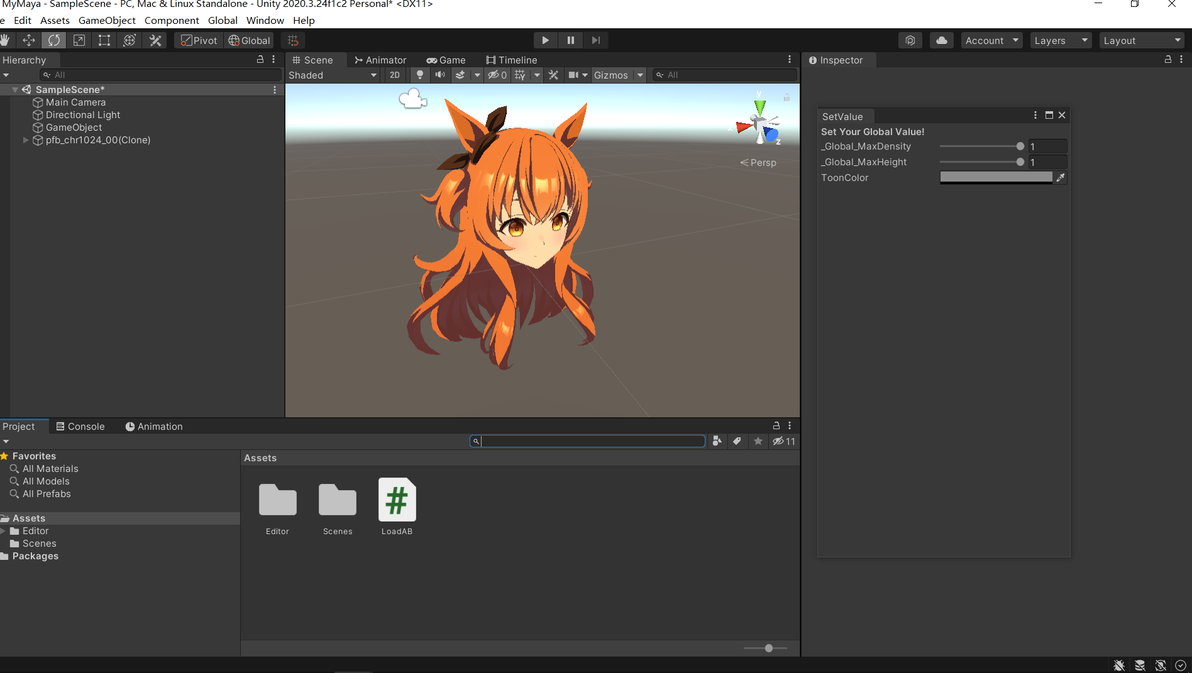Select the Scale tool

click(79, 40)
